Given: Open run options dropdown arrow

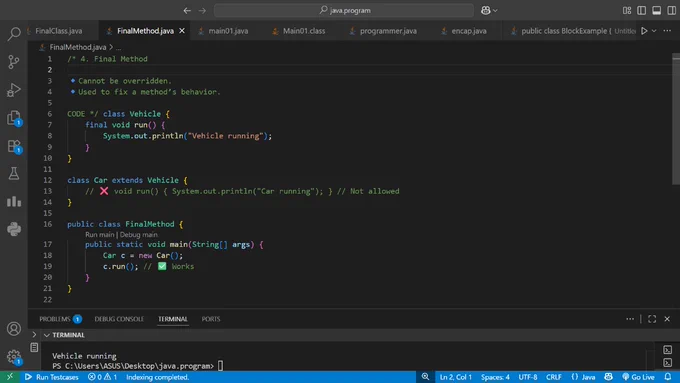Looking at the screenshot, I should point(654,31).
